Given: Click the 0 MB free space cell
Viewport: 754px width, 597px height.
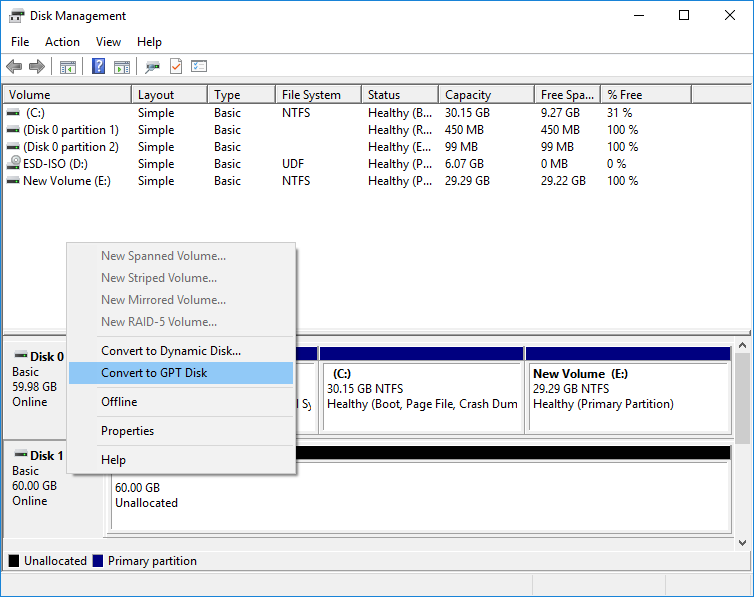Looking at the screenshot, I should (x=554, y=164).
